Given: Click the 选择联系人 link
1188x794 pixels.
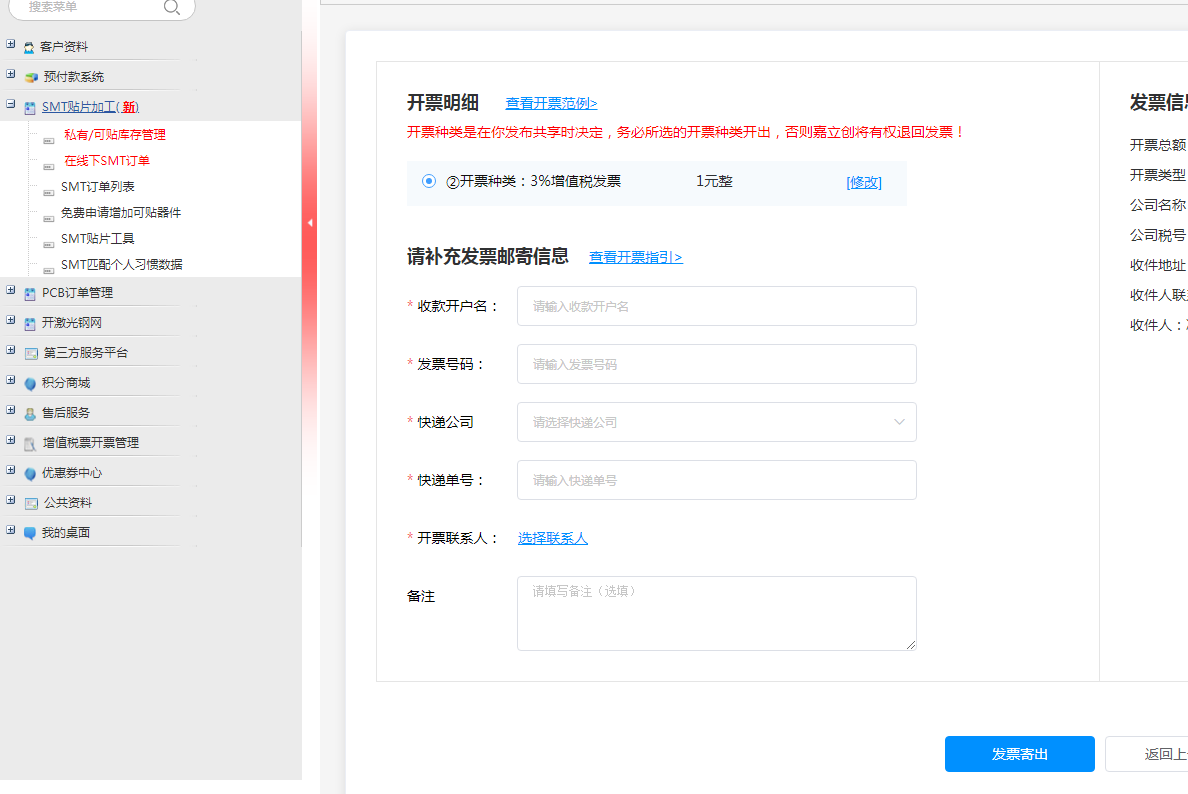Looking at the screenshot, I should (552, 538).
